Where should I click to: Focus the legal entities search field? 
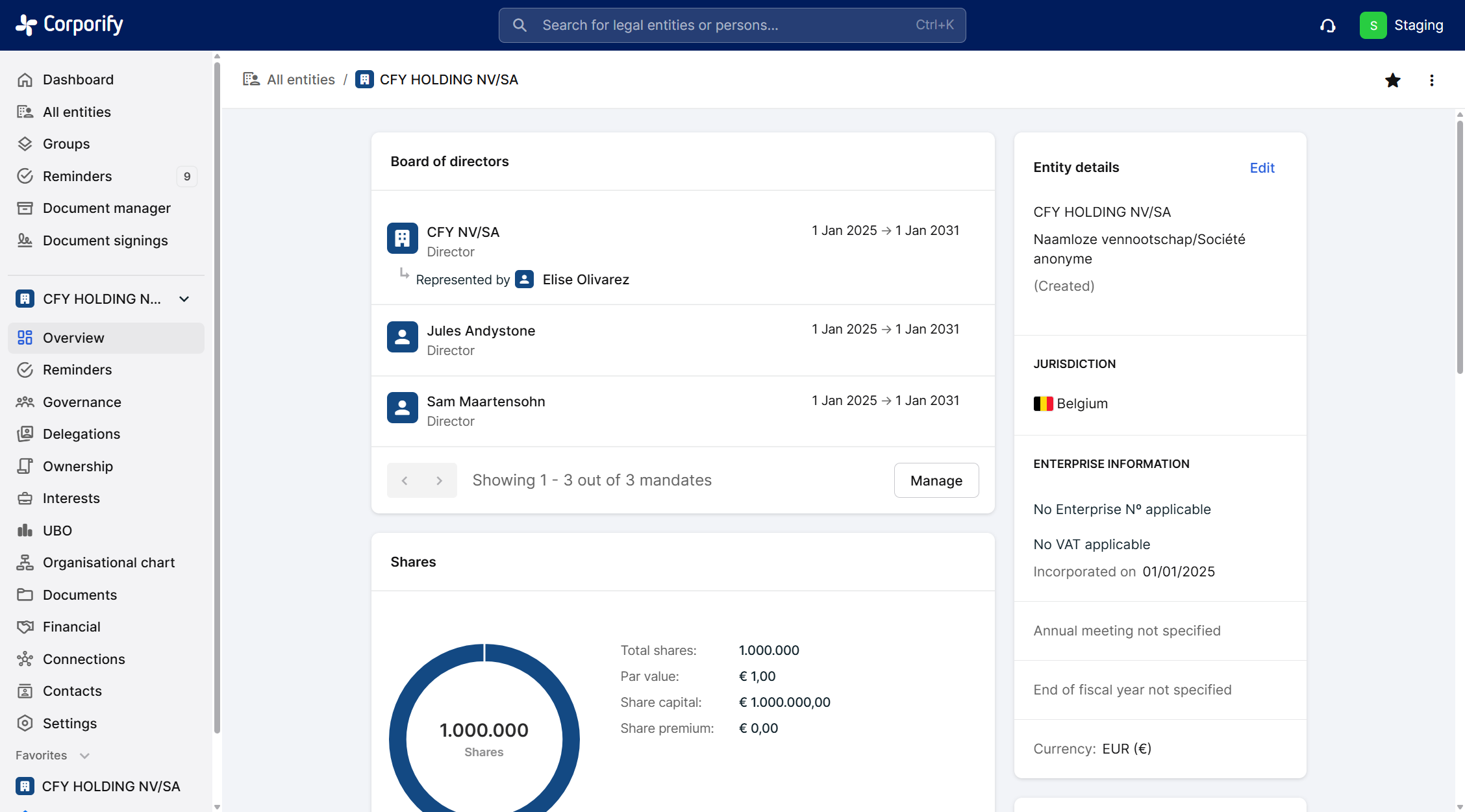(x=731, y=25)
